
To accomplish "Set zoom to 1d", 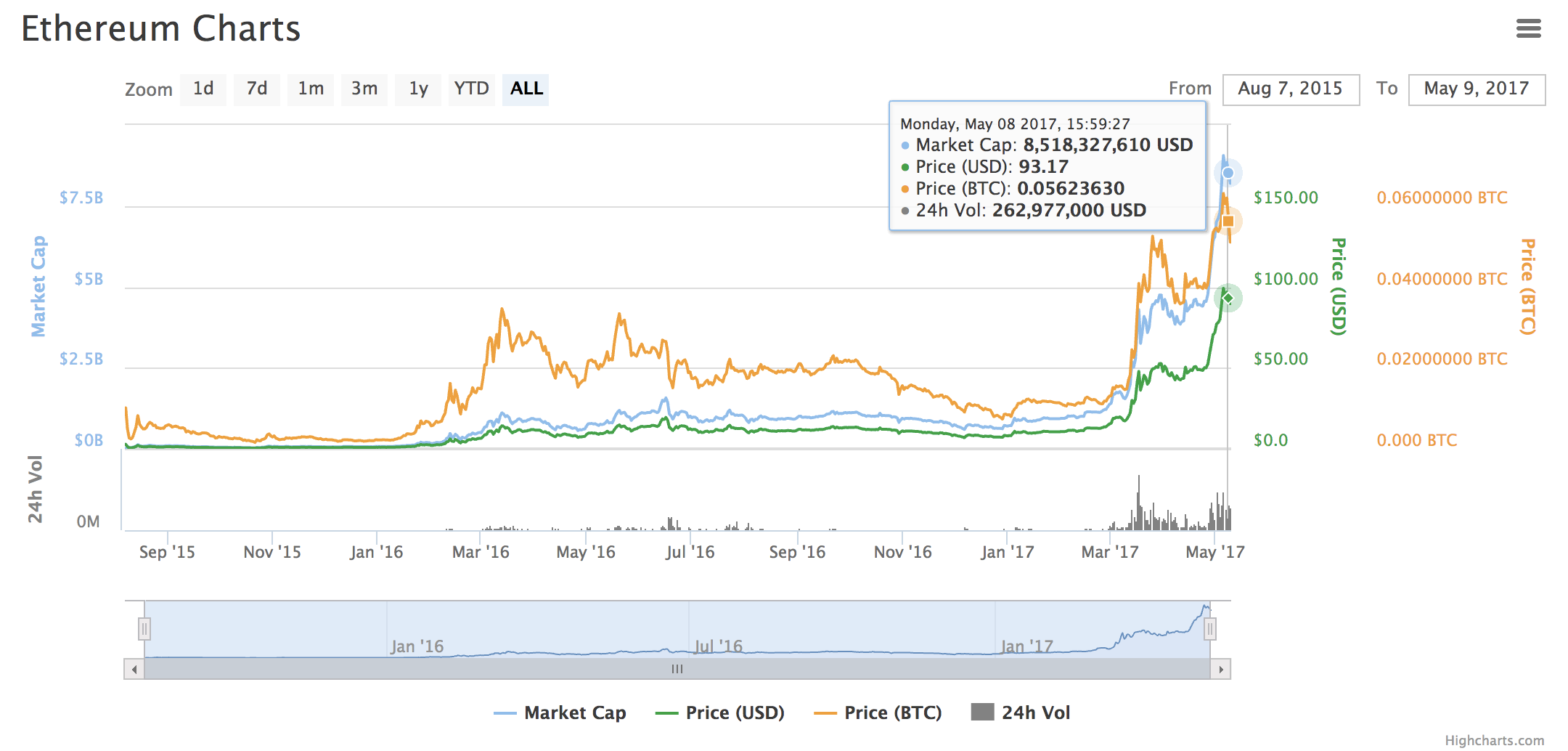I will coord(203,89).
